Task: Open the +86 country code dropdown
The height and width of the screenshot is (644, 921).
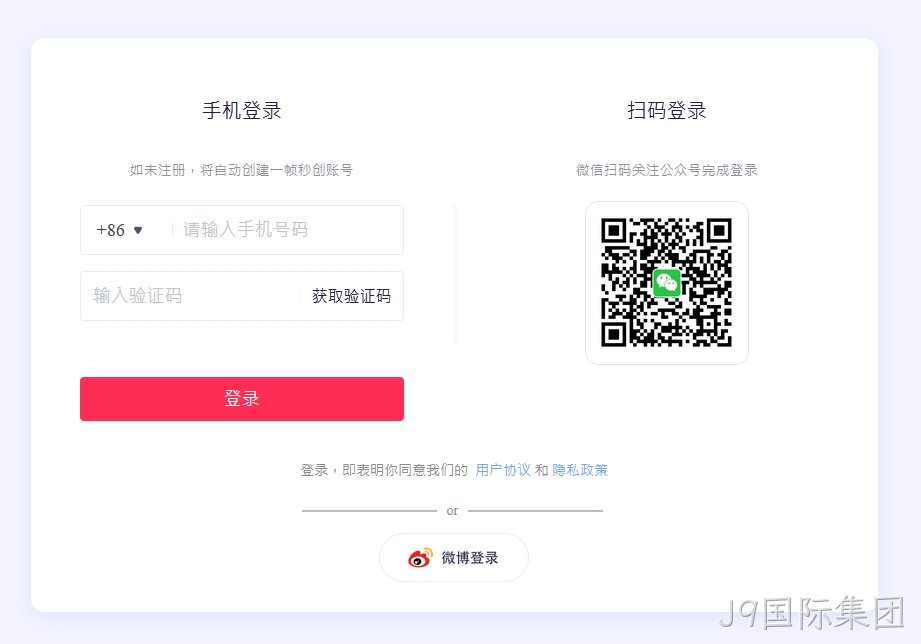Action: click(120, 230)
